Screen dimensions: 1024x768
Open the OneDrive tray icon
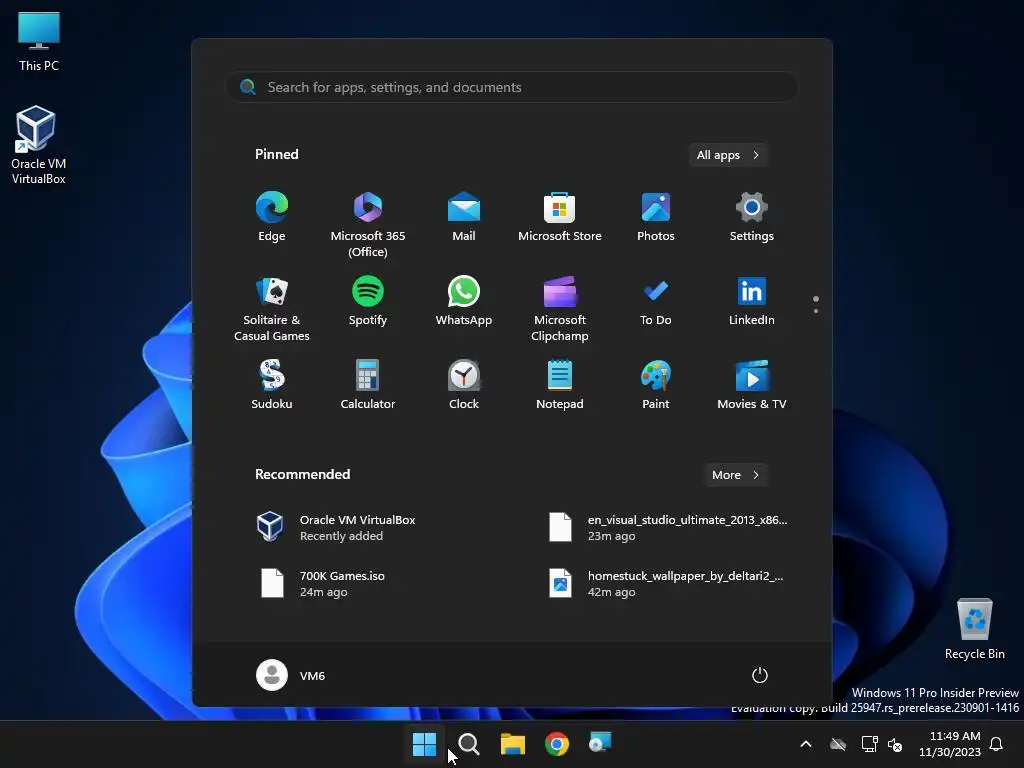click(x=838, y=744)
